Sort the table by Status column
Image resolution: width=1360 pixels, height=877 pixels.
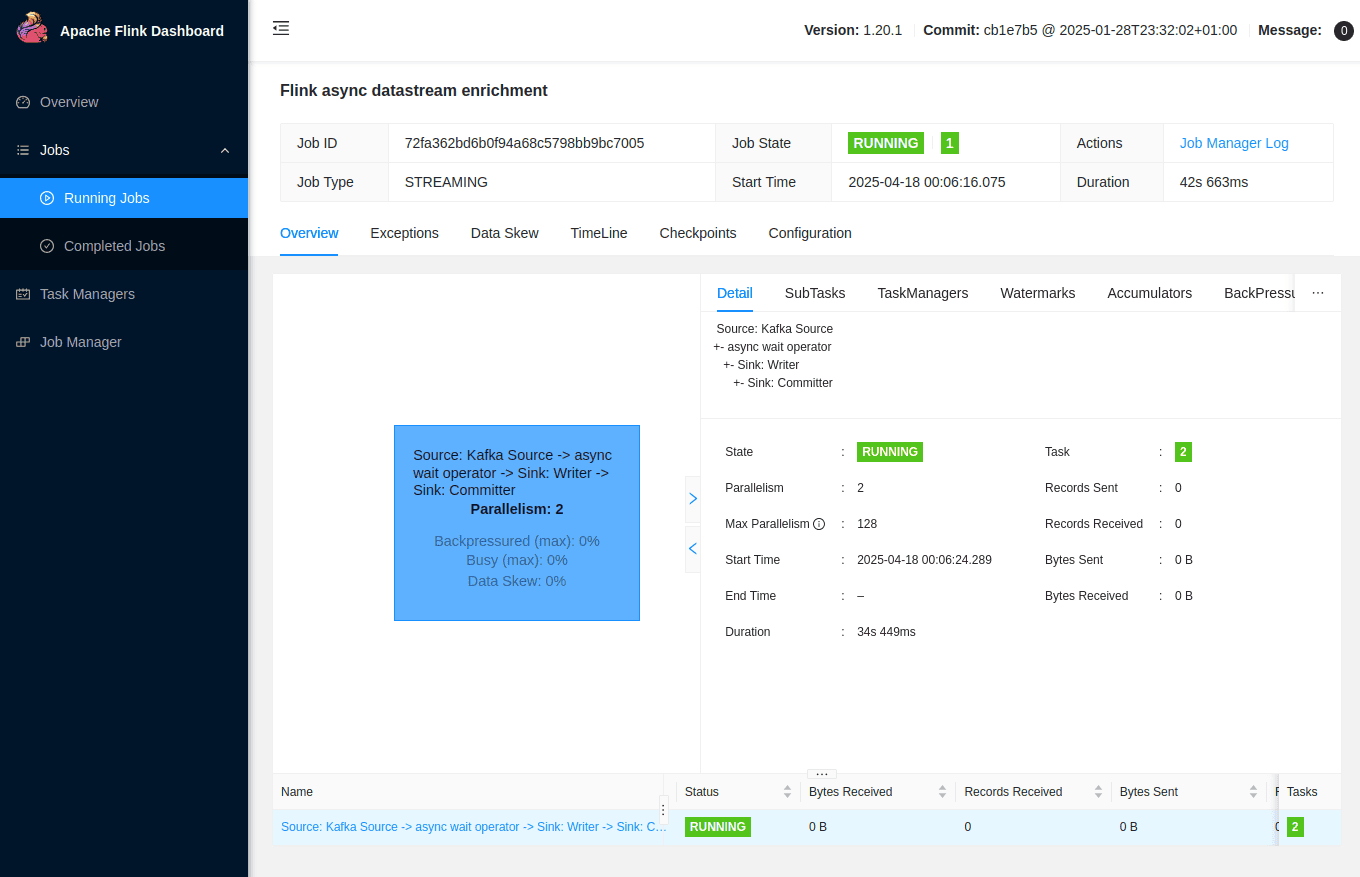787,792
